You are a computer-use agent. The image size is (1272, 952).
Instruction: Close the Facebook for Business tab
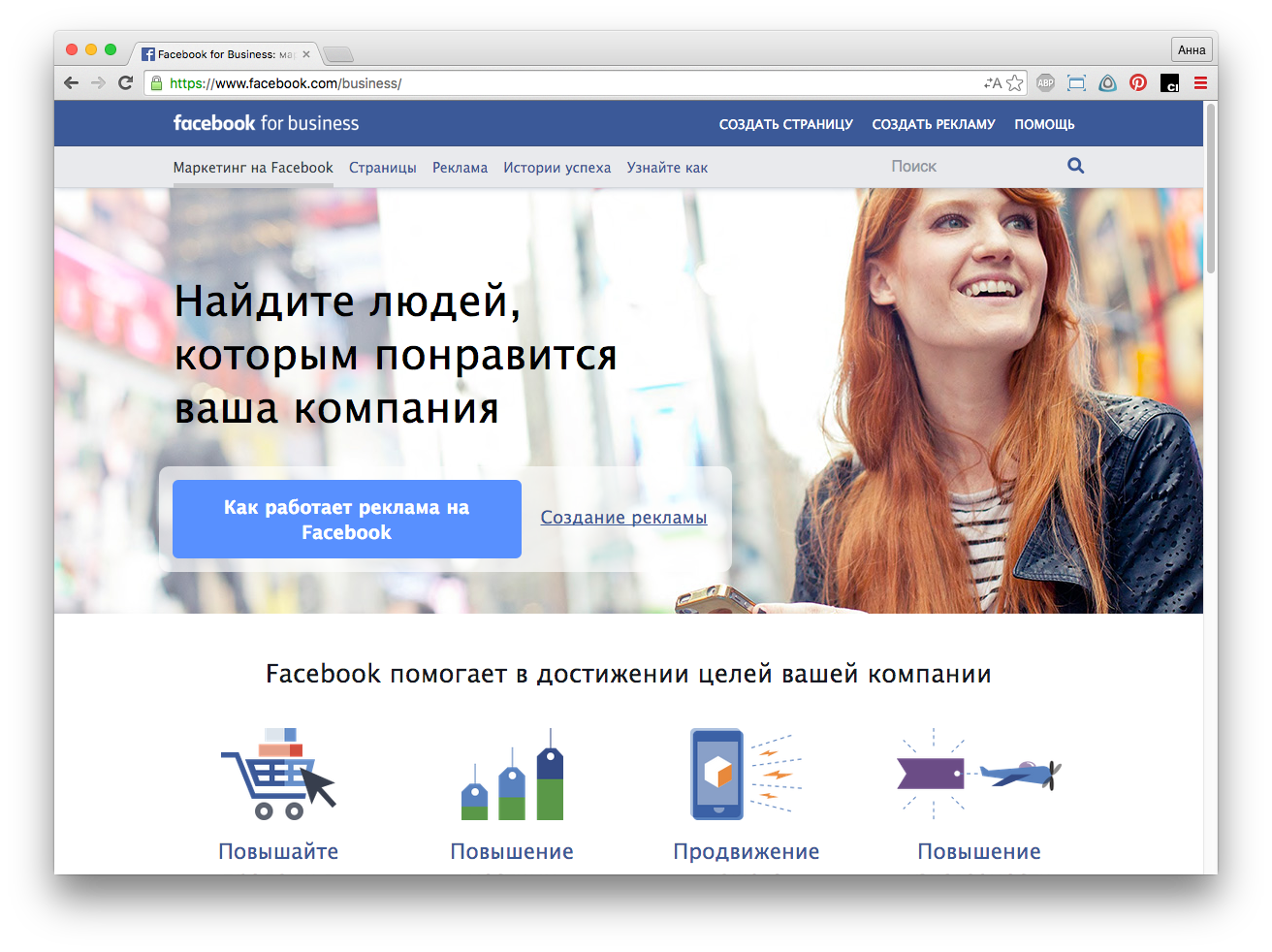[306, 54]
